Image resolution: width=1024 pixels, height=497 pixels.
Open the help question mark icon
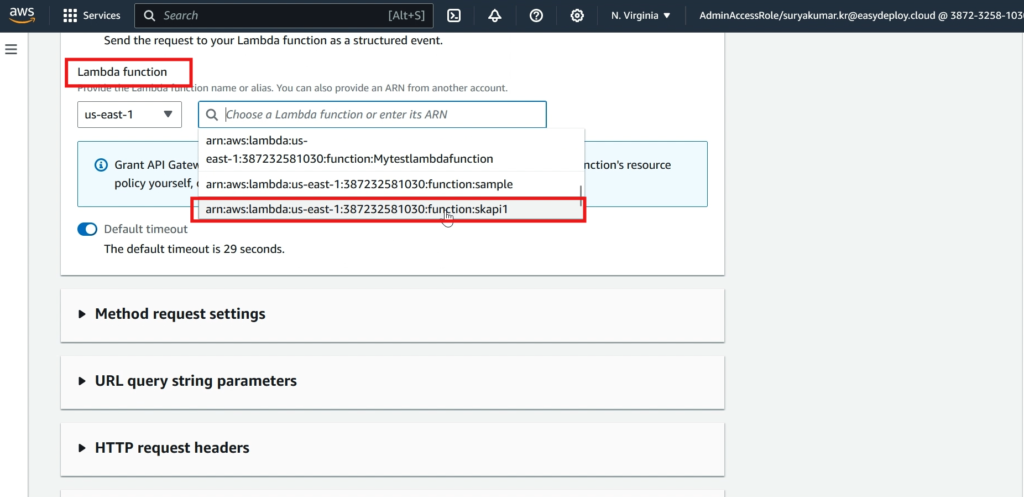pyautogui.click(x=536, y=16)
